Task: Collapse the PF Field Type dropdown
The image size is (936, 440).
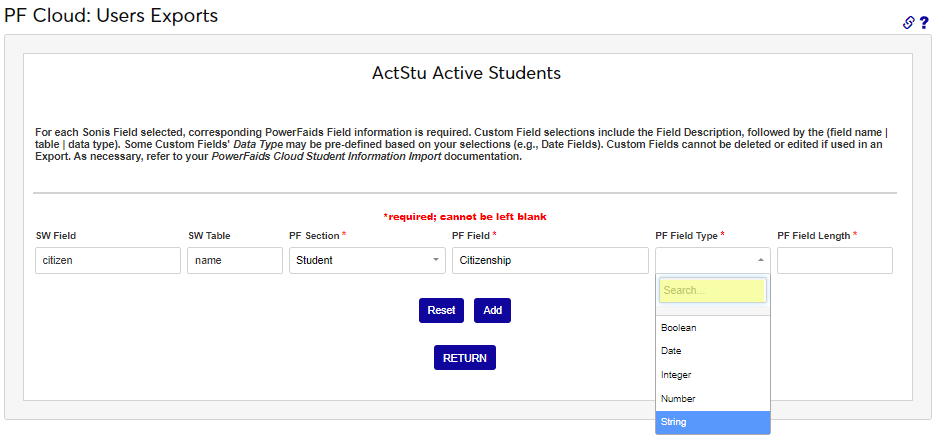Action: point(713,260)
